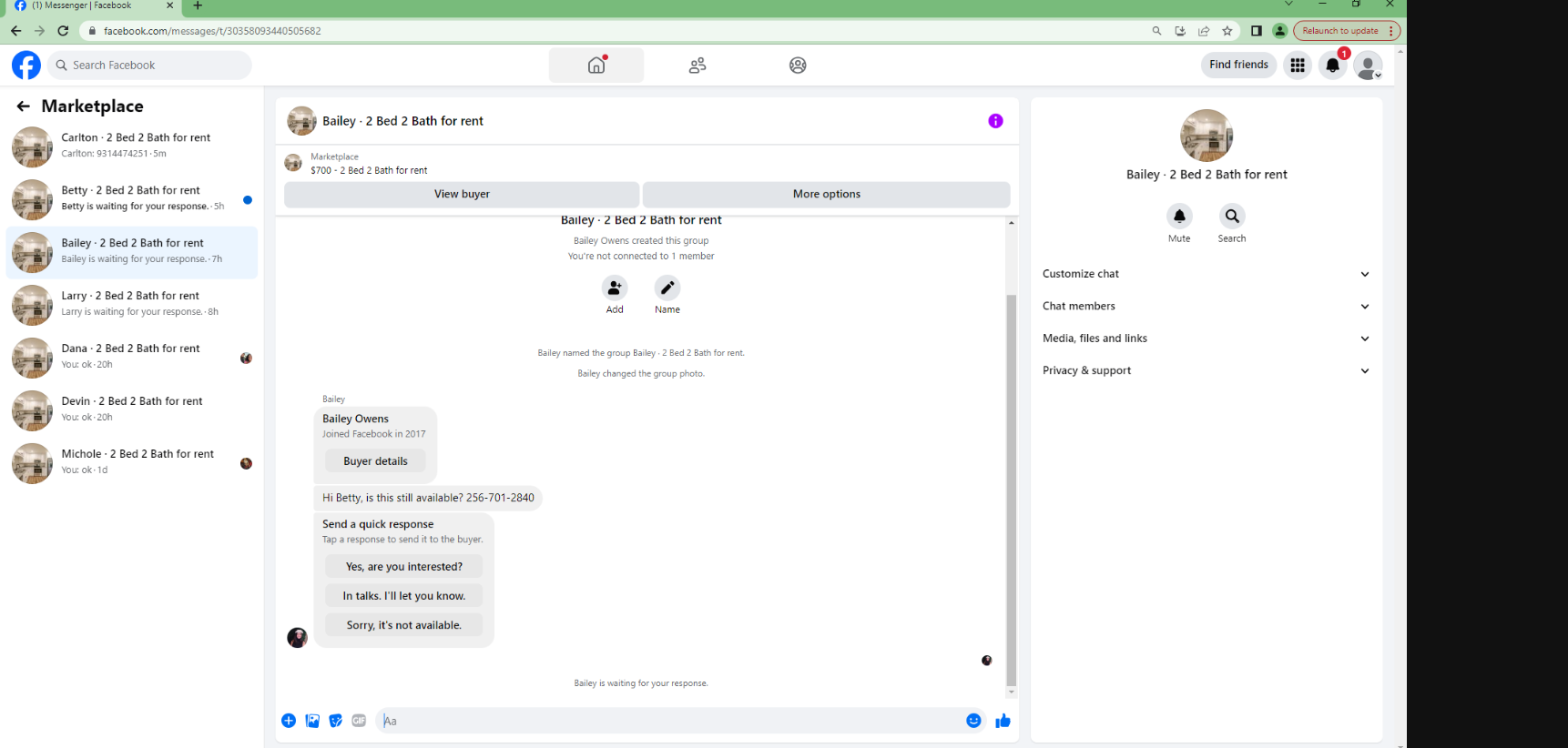1568x748 pixels.
Task: Send quick reply Sorry, it's not available.
Action: point(404,625)
